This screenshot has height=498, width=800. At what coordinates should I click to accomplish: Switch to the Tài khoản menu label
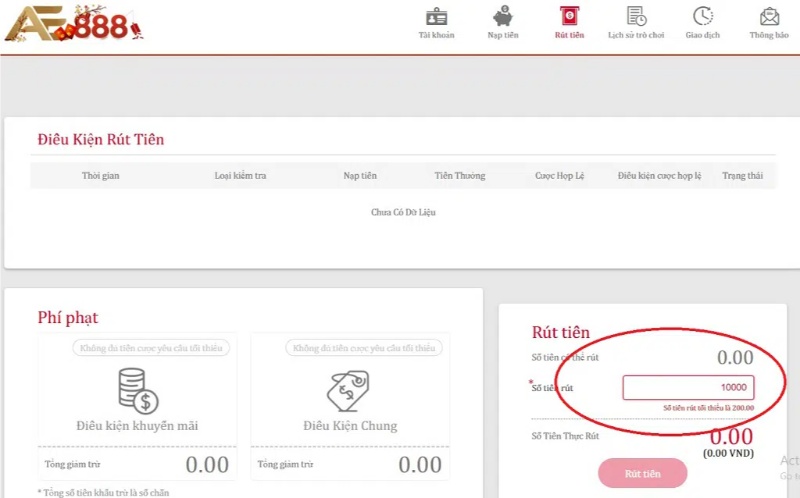(436, 36)
